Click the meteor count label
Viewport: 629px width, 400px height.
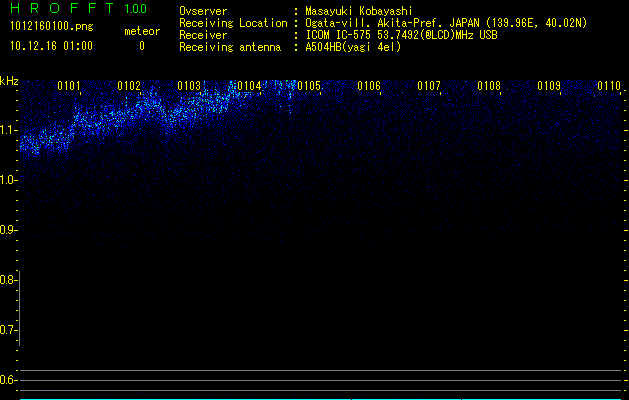[x=142, y=31]
